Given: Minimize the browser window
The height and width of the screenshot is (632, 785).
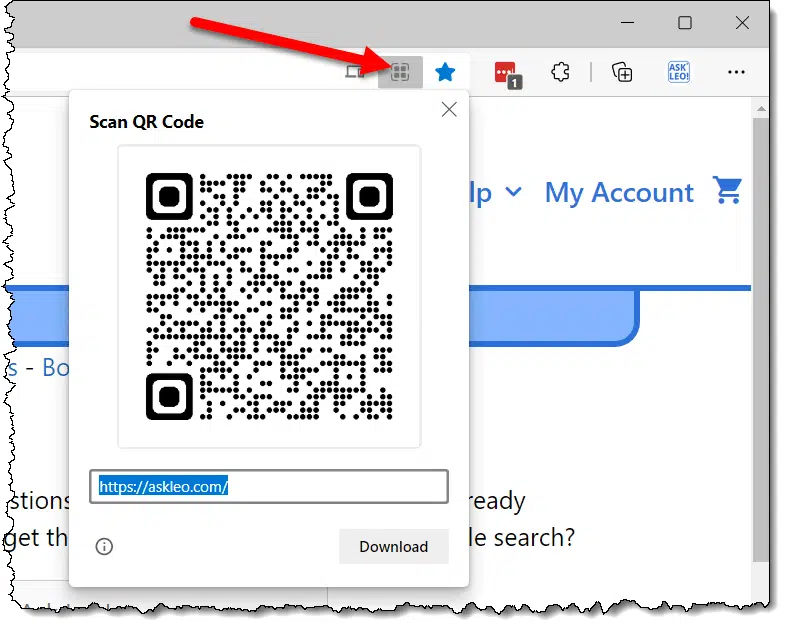Looking at the screenshot, I should point(627,23).
